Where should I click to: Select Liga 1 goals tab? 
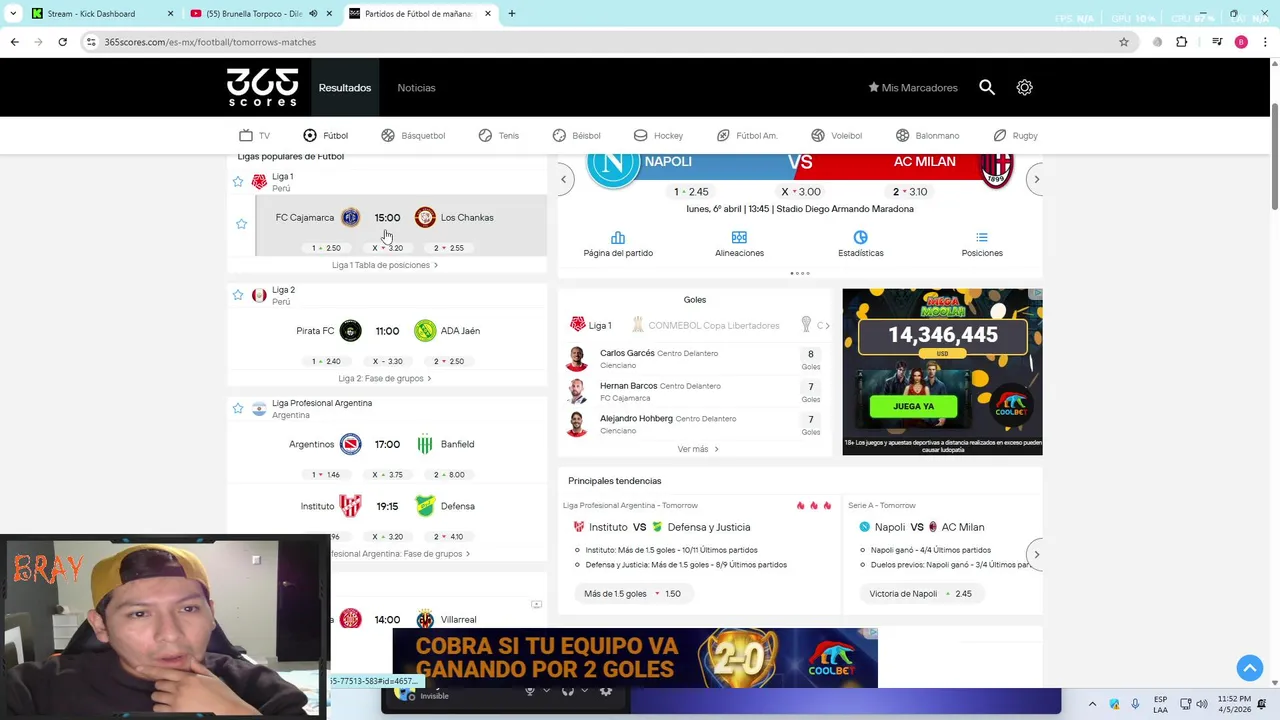click(590, 325)
